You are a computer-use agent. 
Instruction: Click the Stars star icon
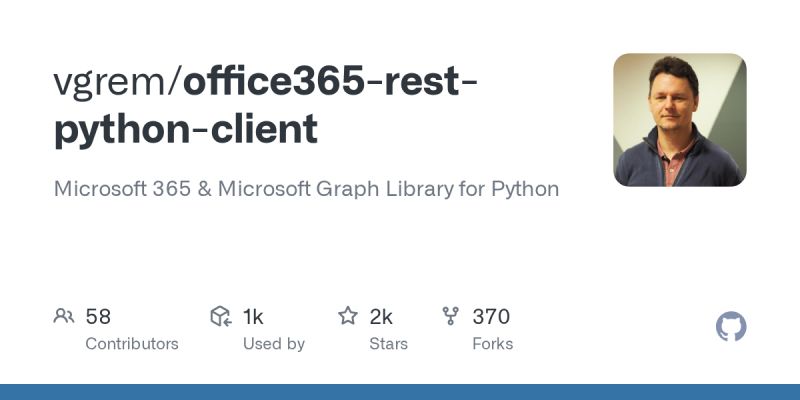(348, 317)
